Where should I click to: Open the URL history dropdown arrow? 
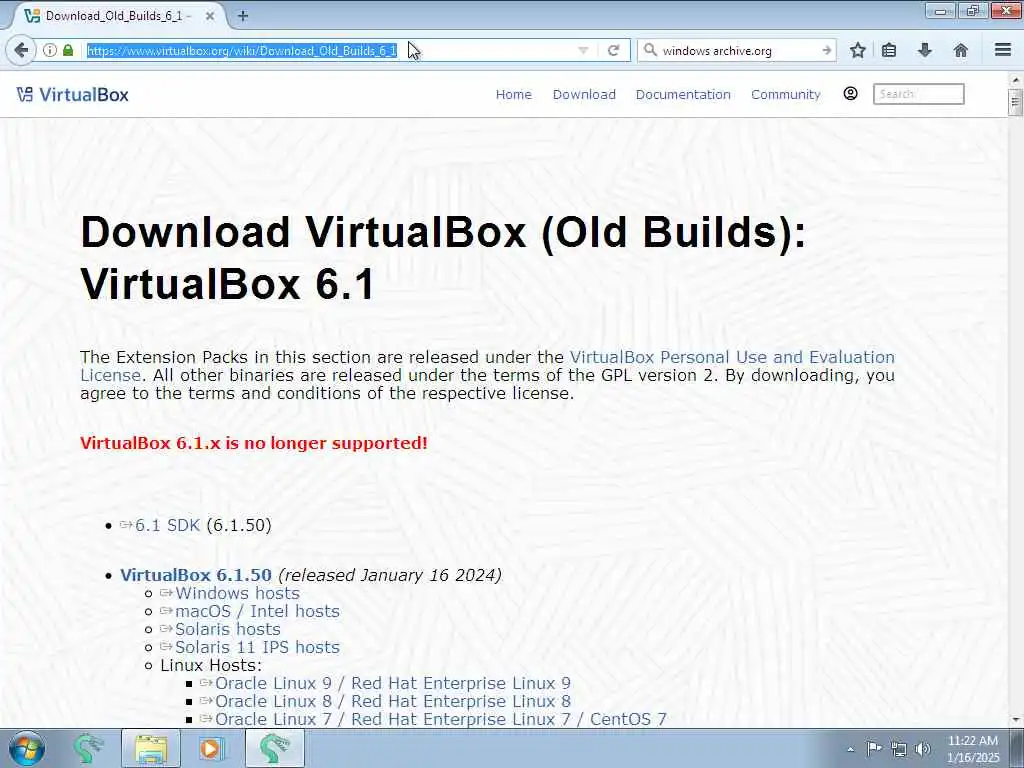[x=583, y=50]
